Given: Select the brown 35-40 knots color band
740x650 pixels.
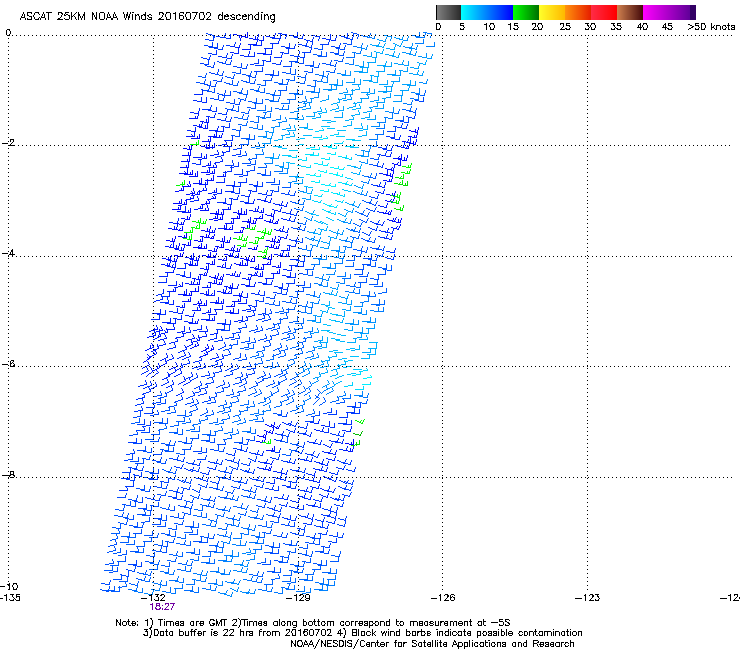Looking at the screenshot, I should point(630,12).
